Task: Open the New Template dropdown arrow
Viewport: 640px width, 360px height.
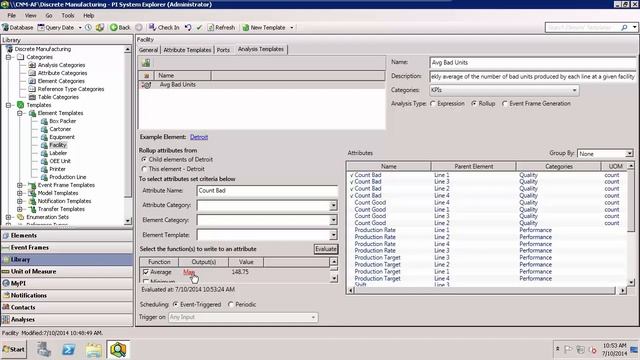Action: pyautogui.click(x=292, y=27)
